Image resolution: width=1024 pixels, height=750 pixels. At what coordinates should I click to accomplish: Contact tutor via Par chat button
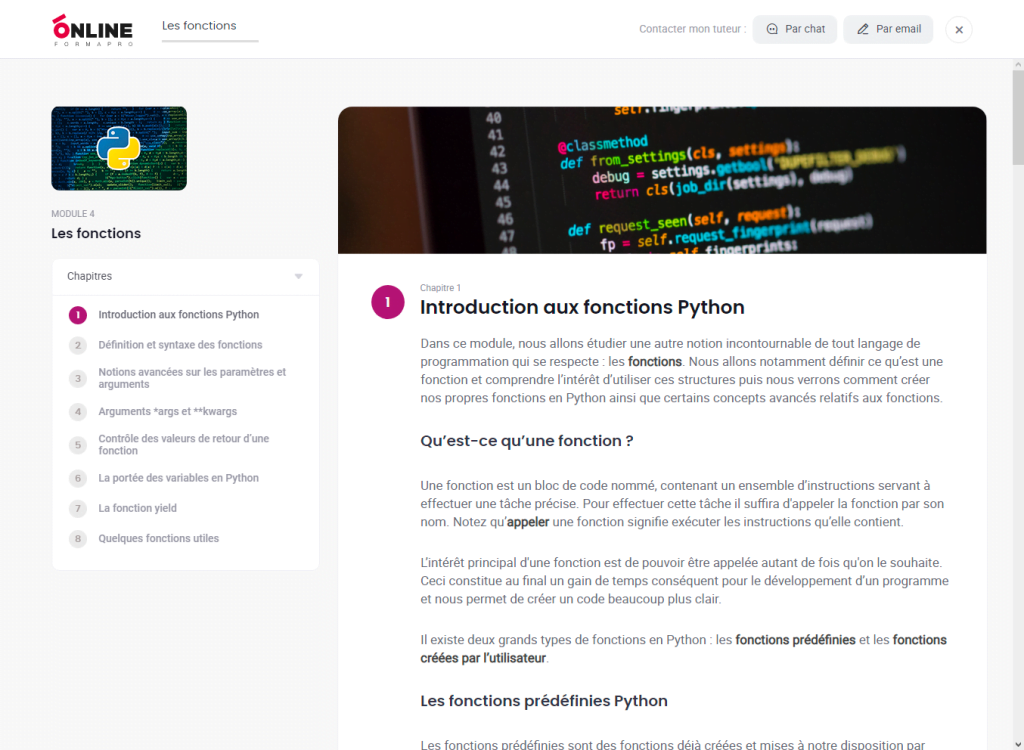[x=795, y=29]
